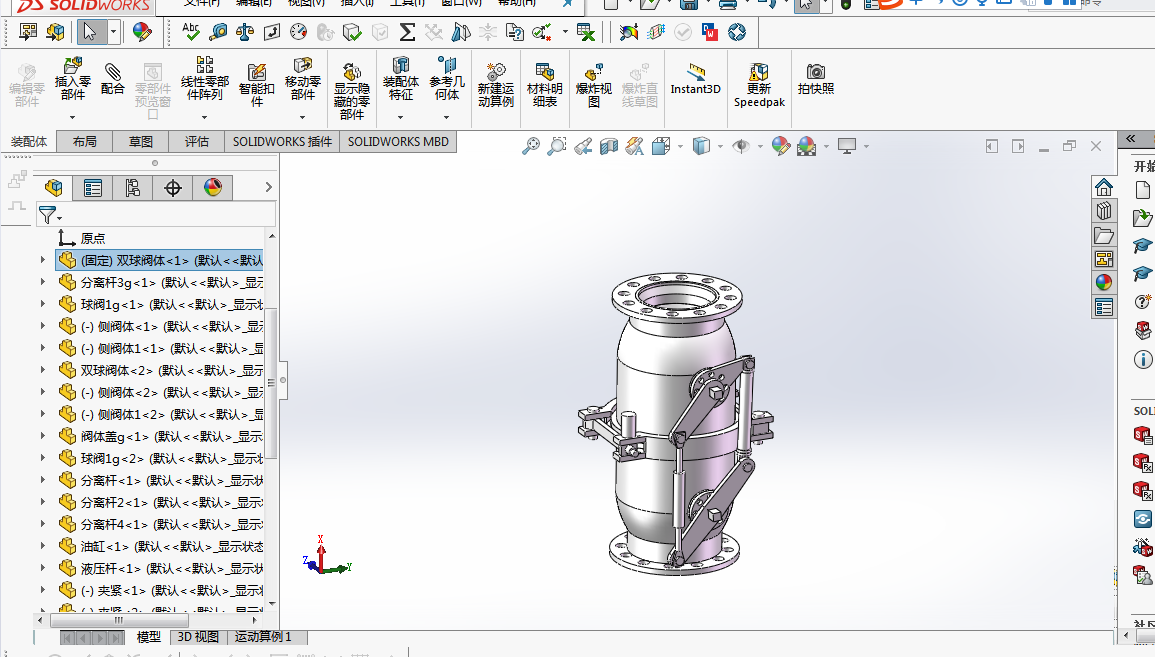The height and width of the screenshot is (657, 1155).
Task: Select 模型 bottom tab
Action: 148,637
